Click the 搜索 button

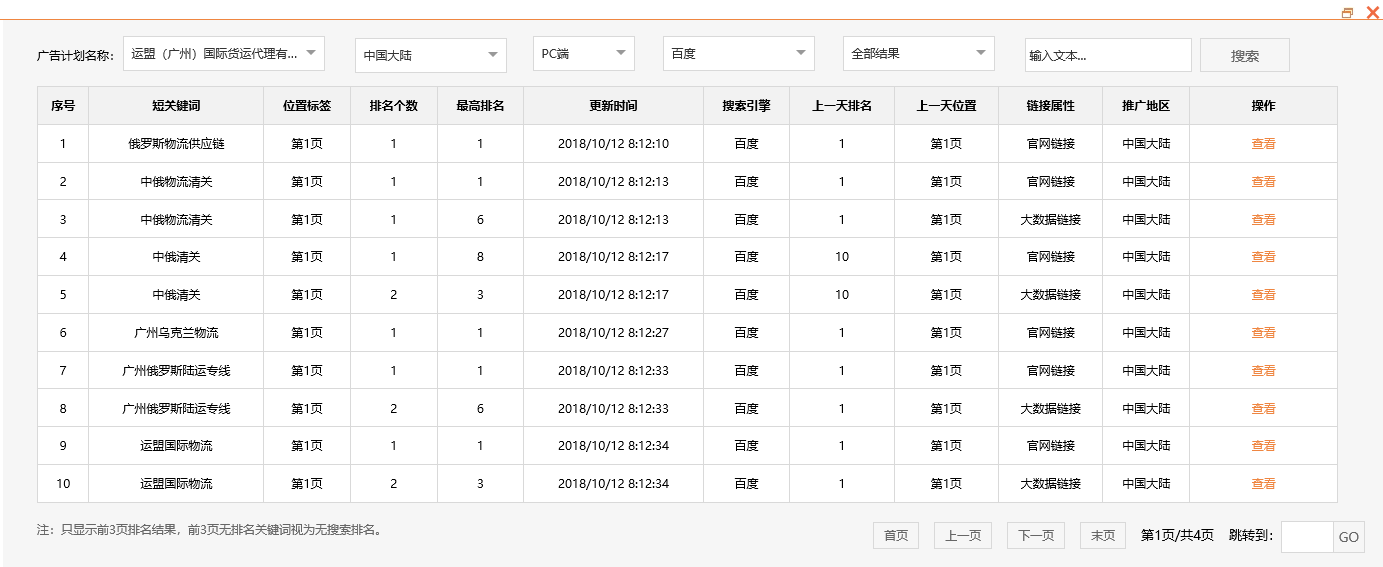(1245, 56)
